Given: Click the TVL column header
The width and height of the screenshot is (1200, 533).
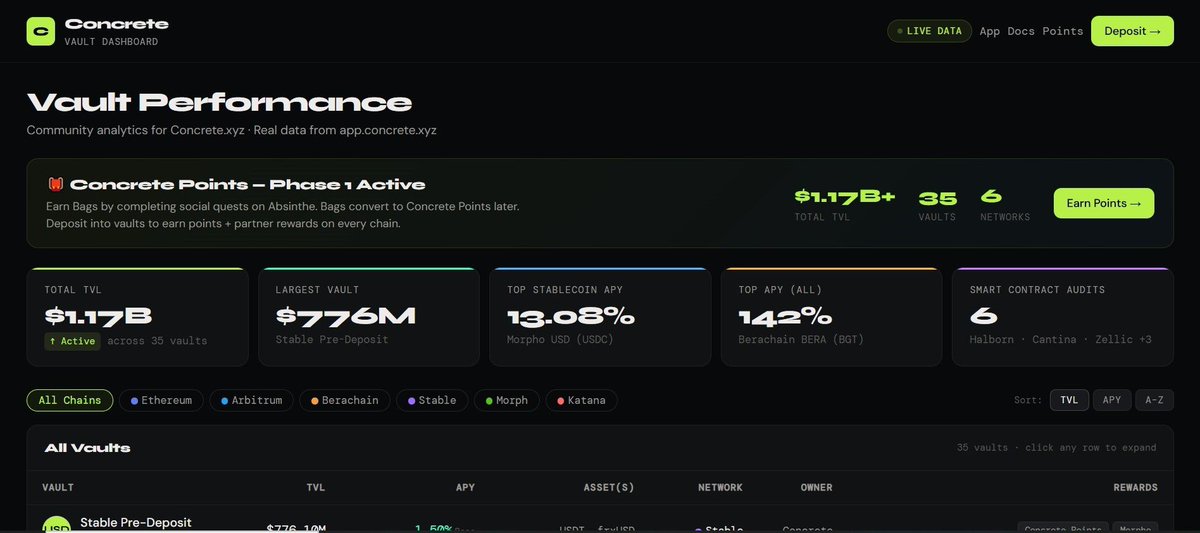Looking at the screenshot, I should 316,488.
